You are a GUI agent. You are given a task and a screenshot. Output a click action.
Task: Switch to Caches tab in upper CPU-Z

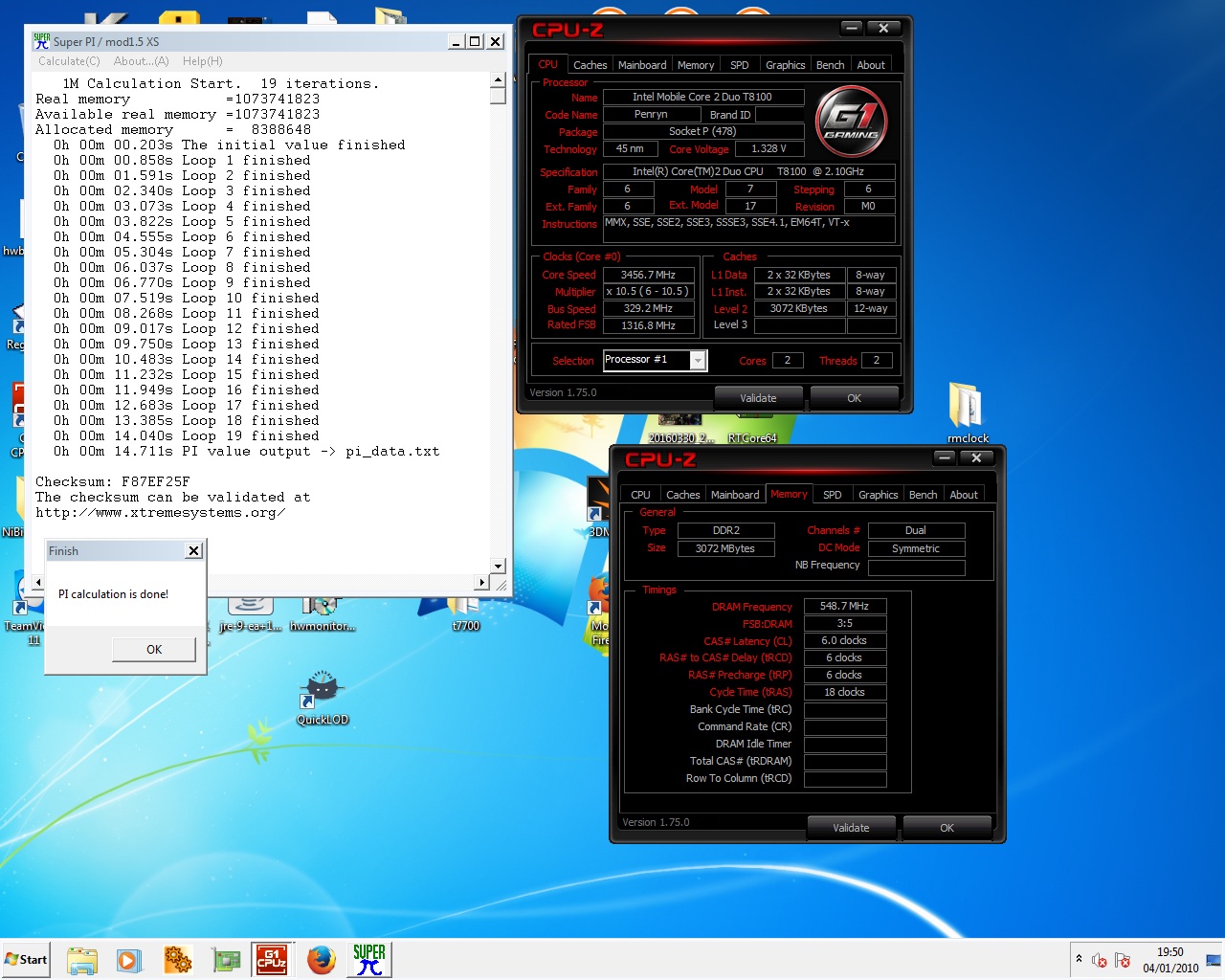click(x=590, y=65)
